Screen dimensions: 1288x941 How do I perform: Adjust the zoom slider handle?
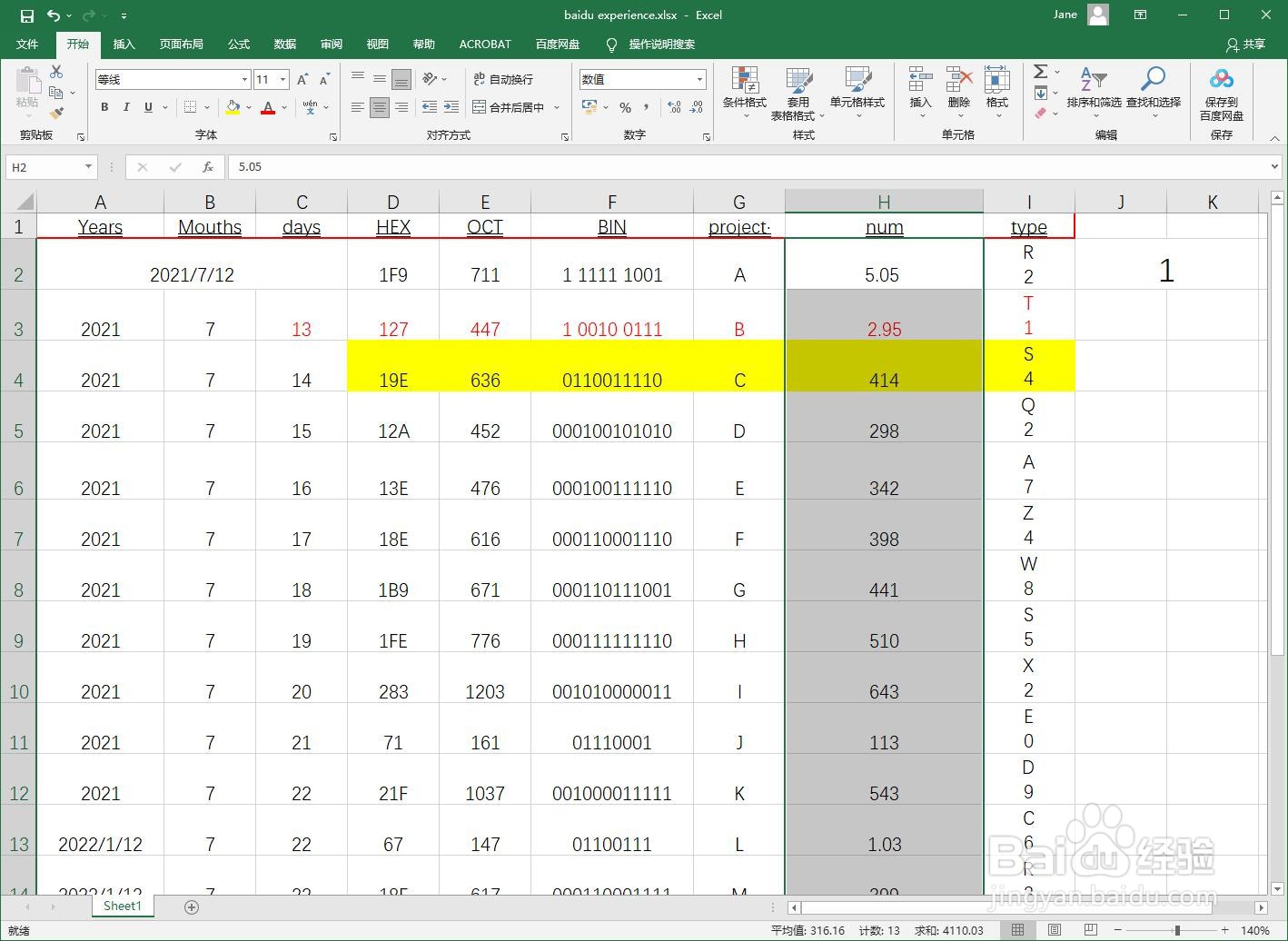[1177, 930]
